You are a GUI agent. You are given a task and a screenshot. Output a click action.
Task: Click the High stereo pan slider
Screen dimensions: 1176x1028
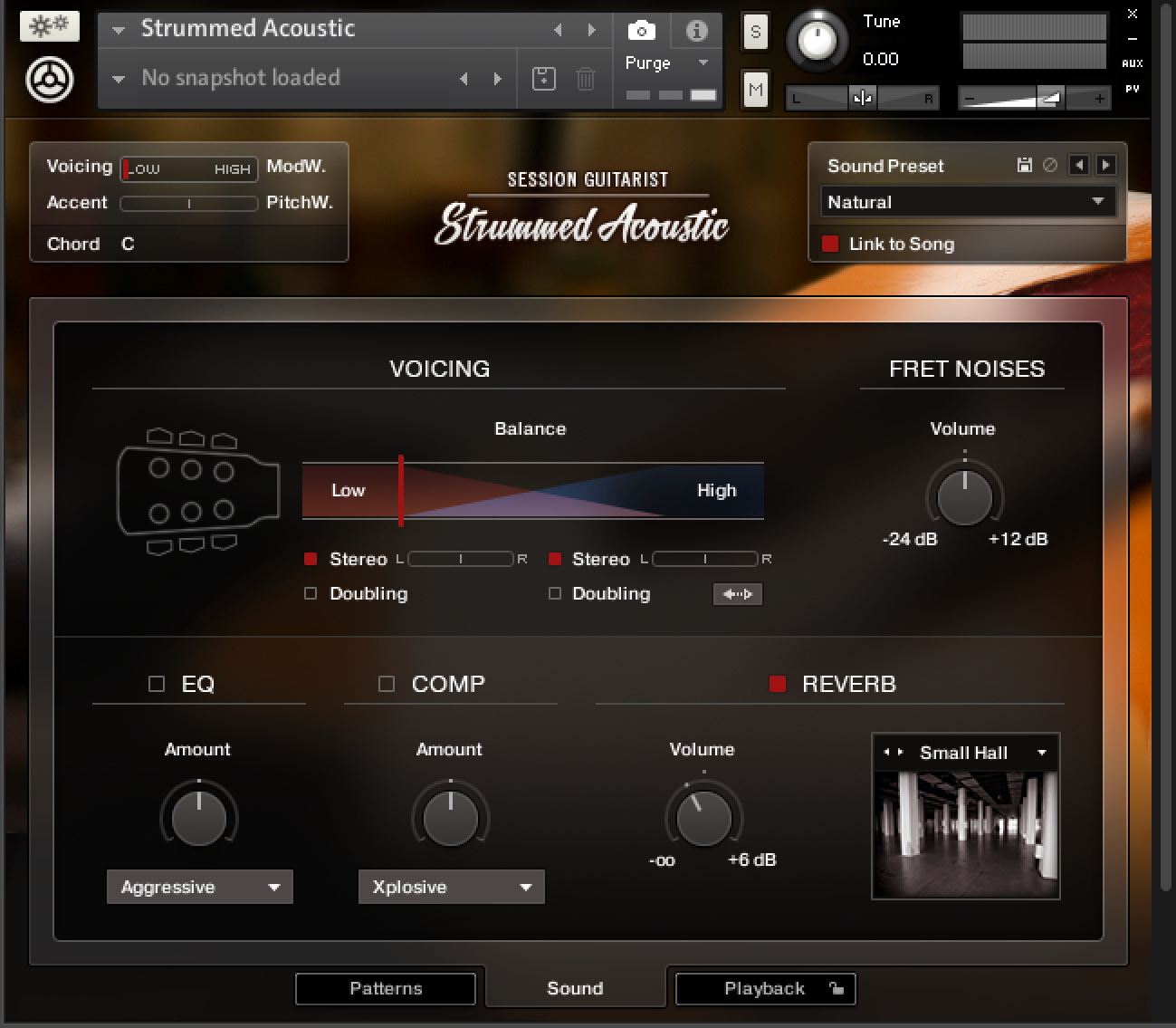705,559
